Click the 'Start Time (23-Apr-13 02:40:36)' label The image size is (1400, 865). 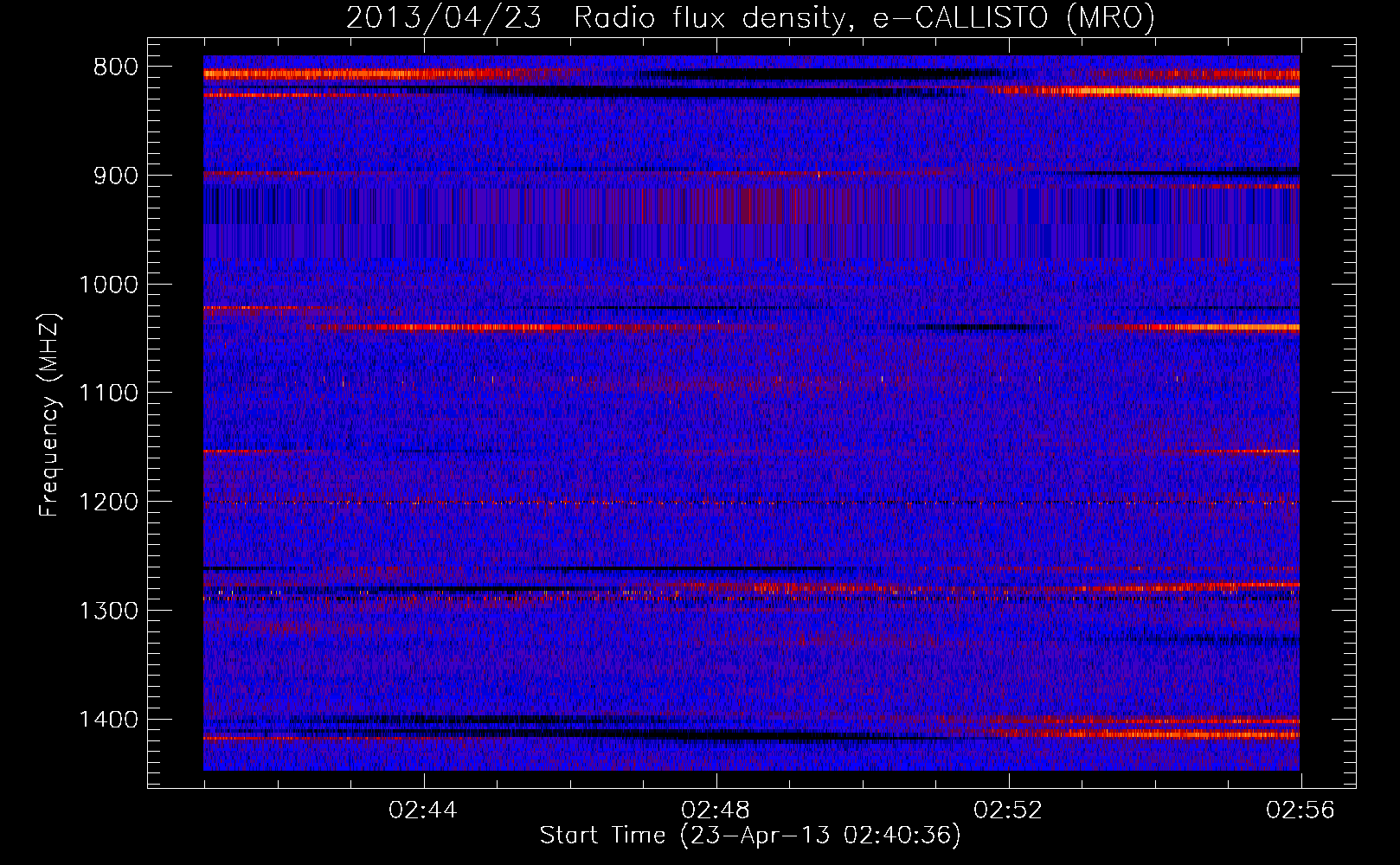(x=750, y=836)
